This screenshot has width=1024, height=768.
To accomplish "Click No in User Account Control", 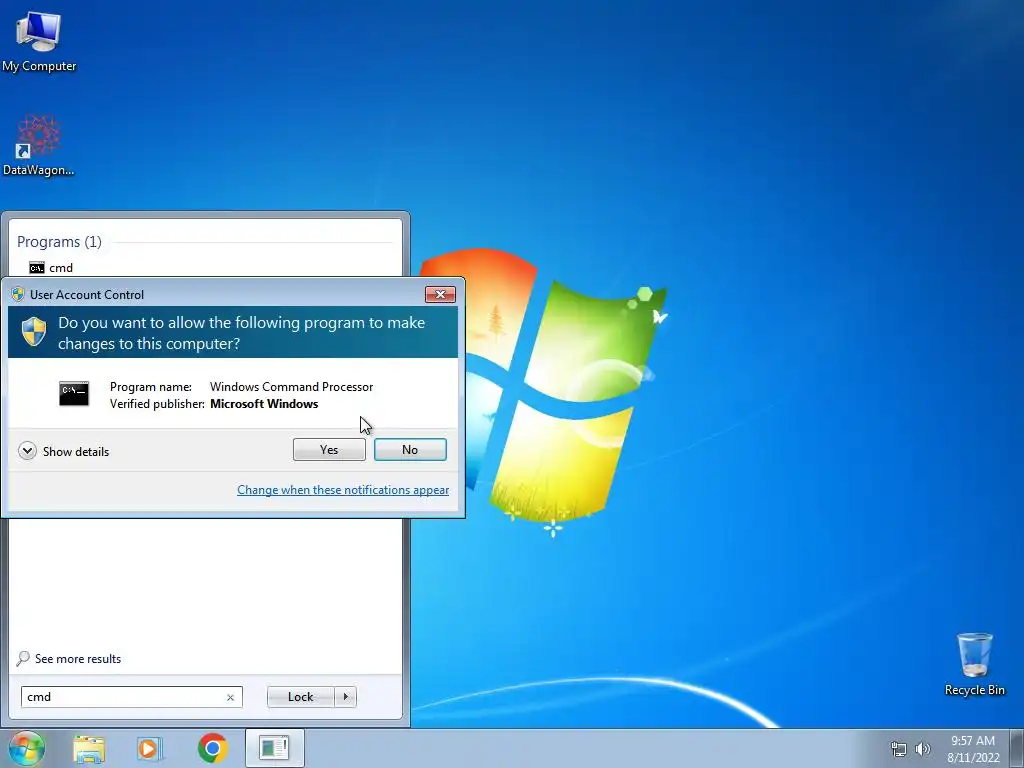I will 410,449.
